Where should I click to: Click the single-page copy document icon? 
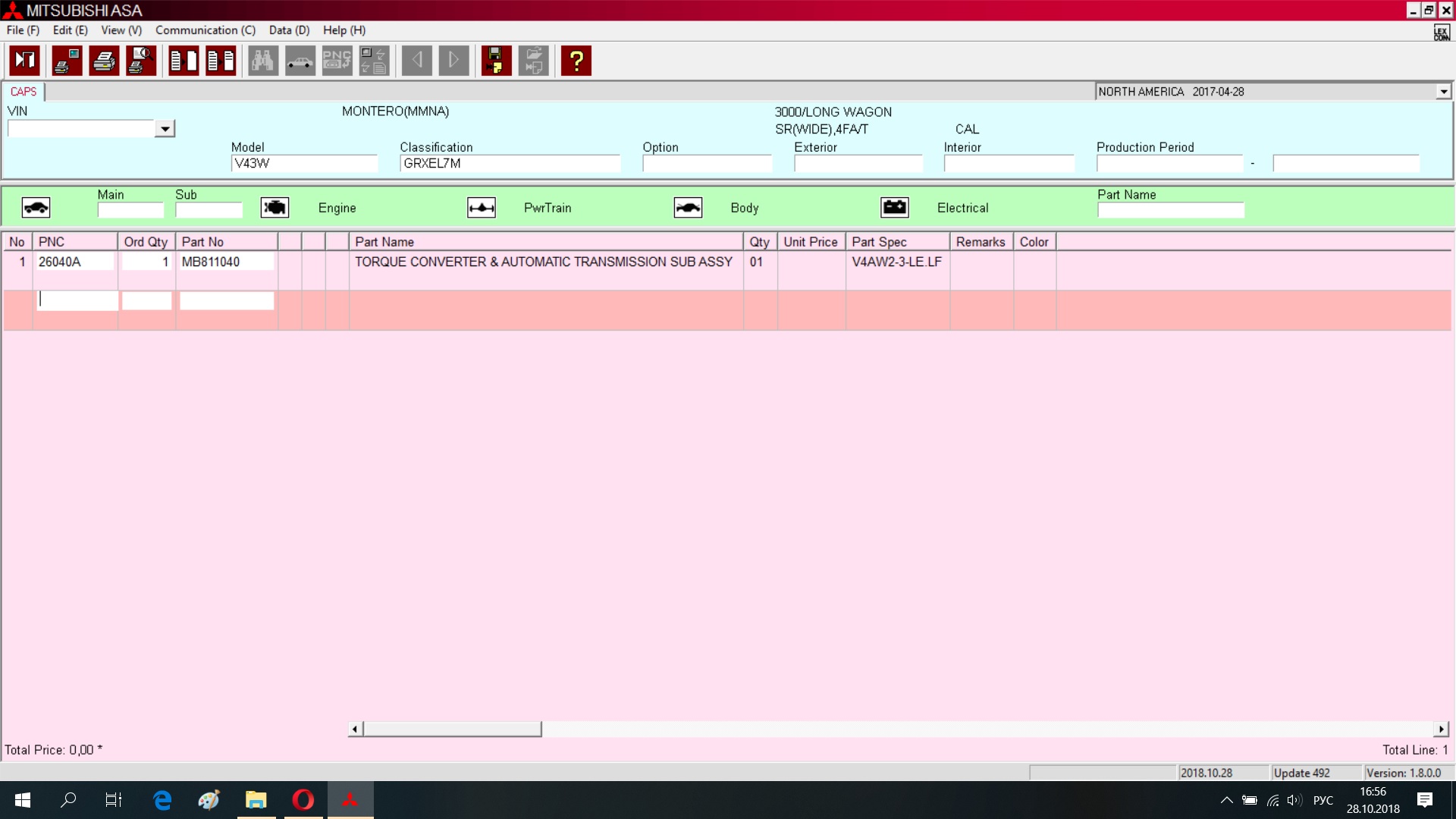184,61
